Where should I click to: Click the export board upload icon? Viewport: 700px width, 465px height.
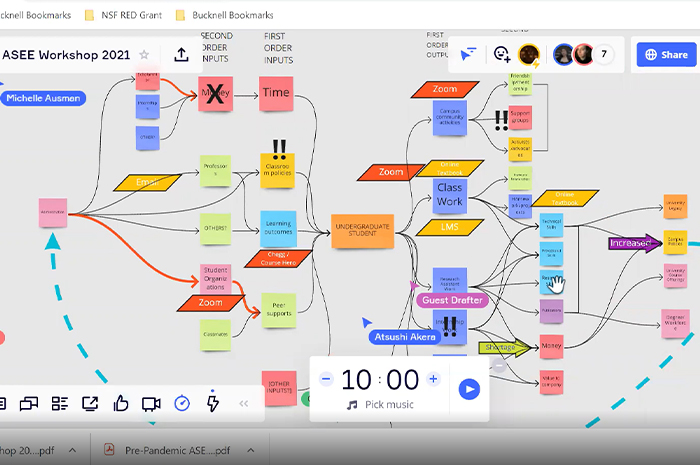coord(181,55)
